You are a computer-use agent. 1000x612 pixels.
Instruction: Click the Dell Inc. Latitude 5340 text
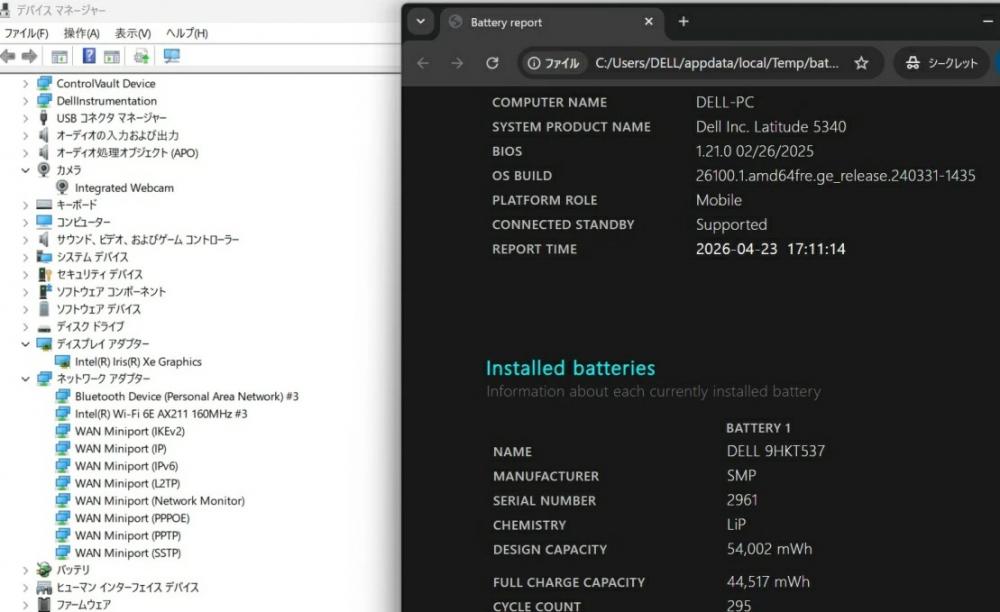(x=770, y=126)
